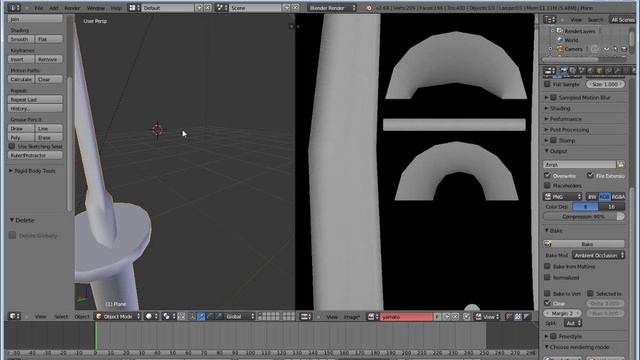Open the World properties tab icon
The image size is (640, 360).
click(590, 71)
